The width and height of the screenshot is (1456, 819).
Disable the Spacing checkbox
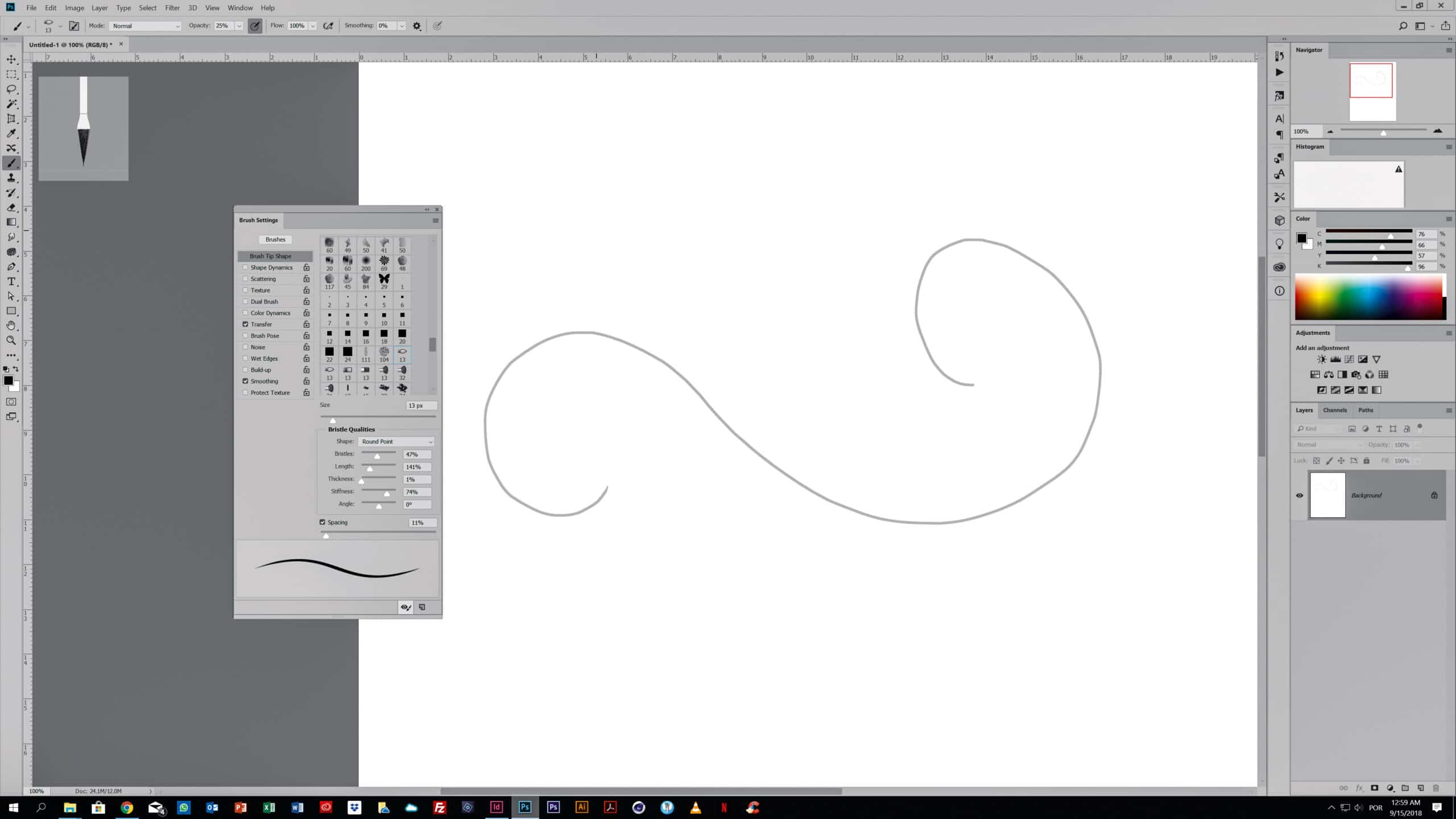click(x=322, y=522)
